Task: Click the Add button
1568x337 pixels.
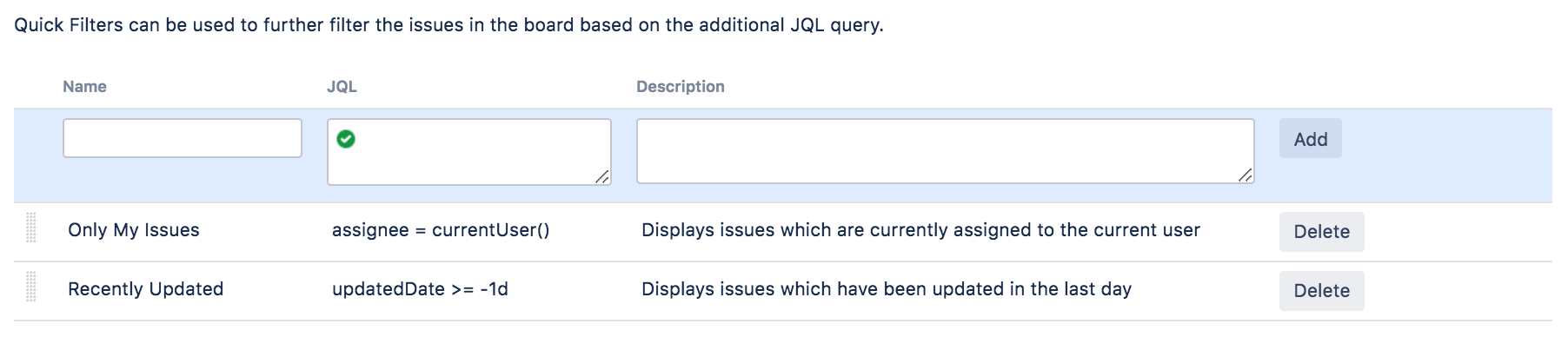Action: pos(1311,139)
